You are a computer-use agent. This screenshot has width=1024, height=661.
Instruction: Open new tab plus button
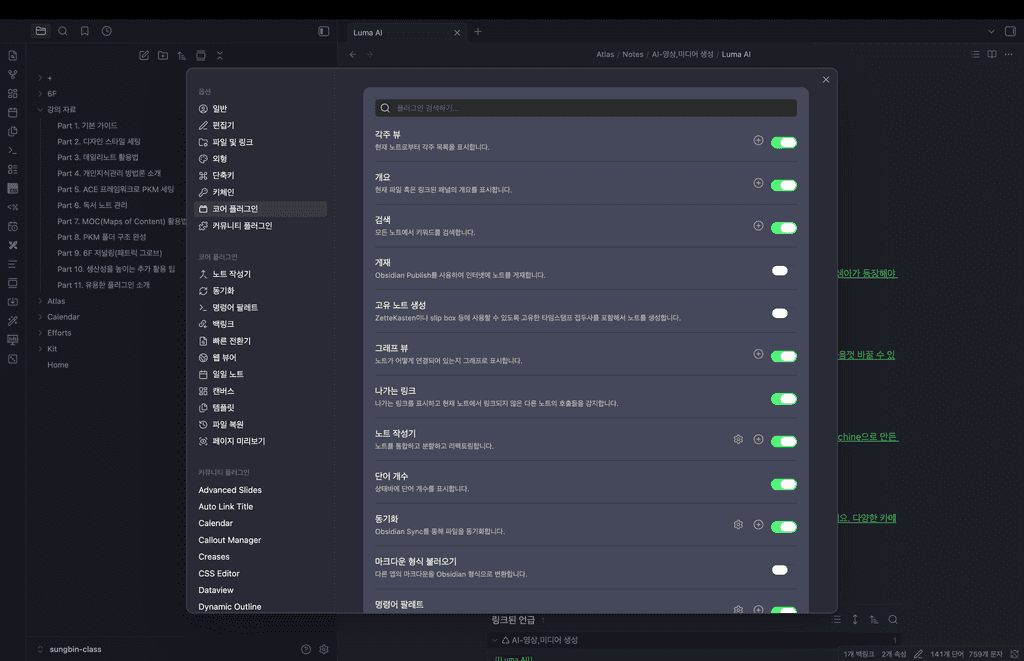[477, 31]
